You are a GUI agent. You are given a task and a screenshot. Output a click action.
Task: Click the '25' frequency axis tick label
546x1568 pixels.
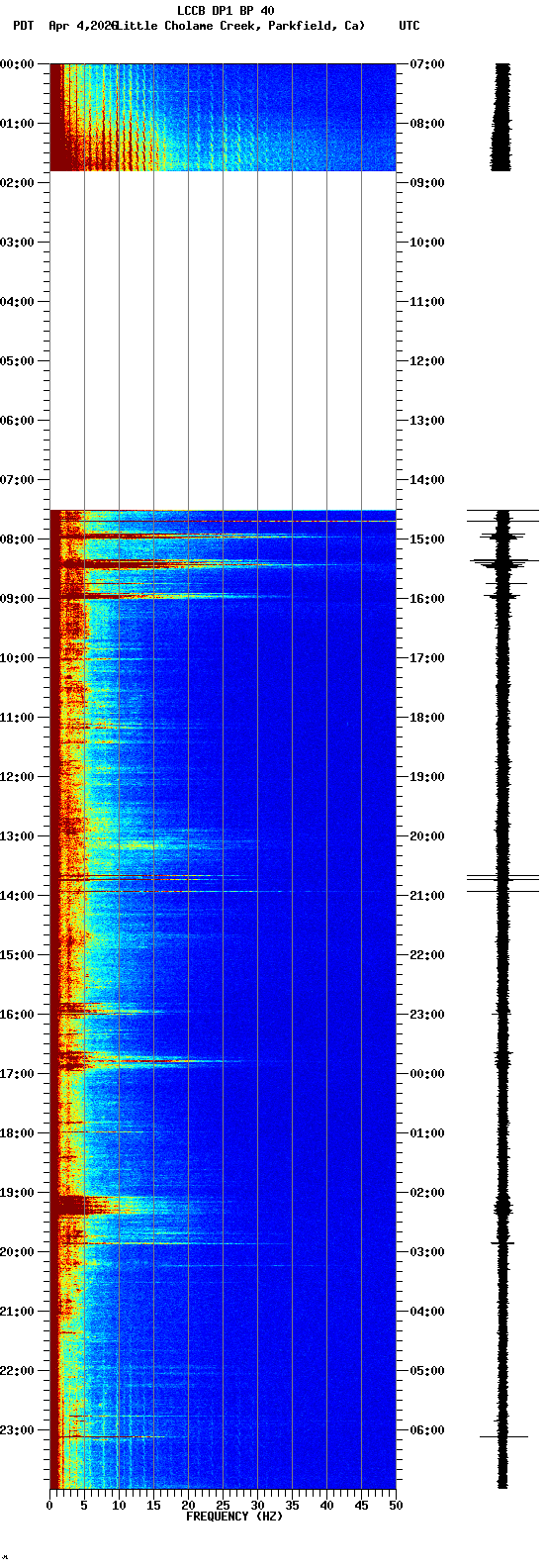(223, 1506)
